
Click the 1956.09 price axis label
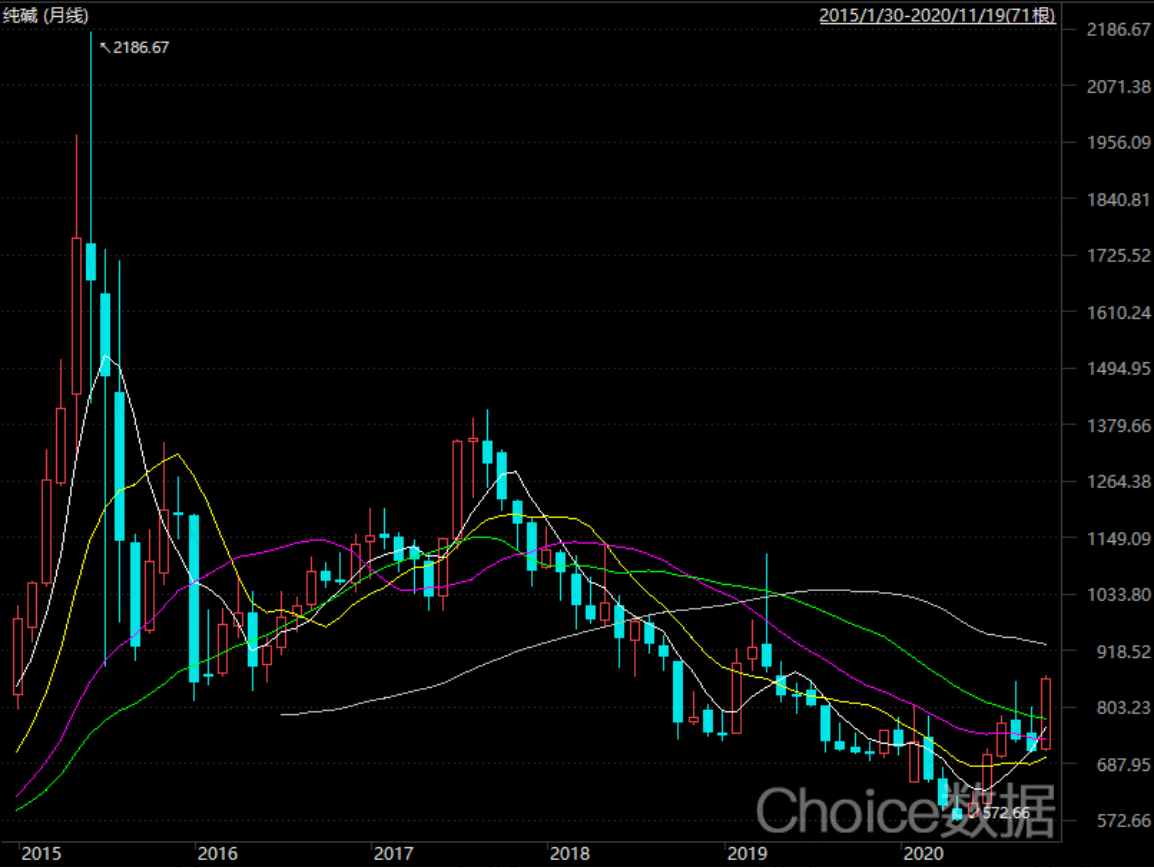coord(1119,143)
